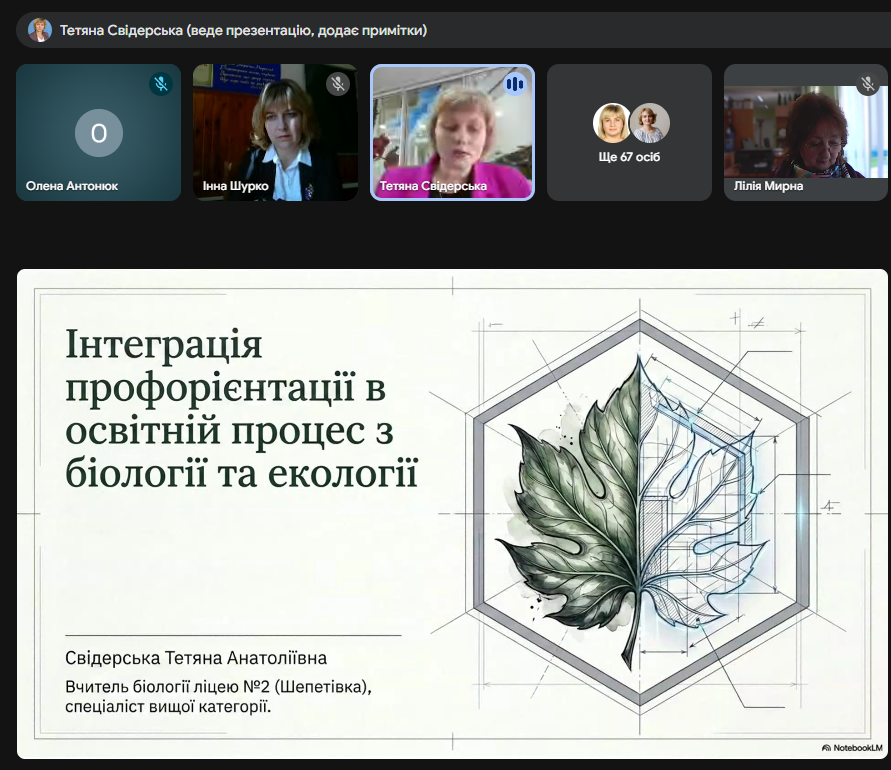This screenshot has height=770, width=891.
Task: Click muted microphone icon on Лілія Мирна tile
Action: [x=868, y=84]
